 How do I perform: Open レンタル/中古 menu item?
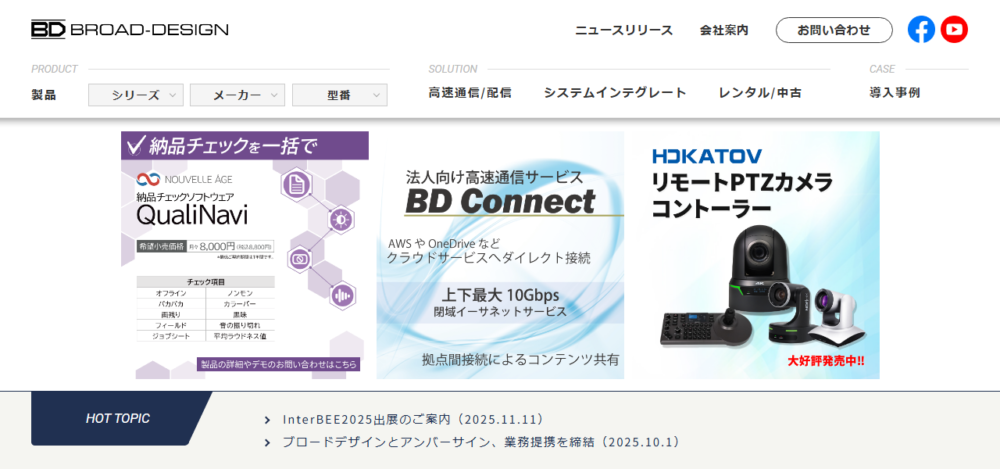point(760,93)
